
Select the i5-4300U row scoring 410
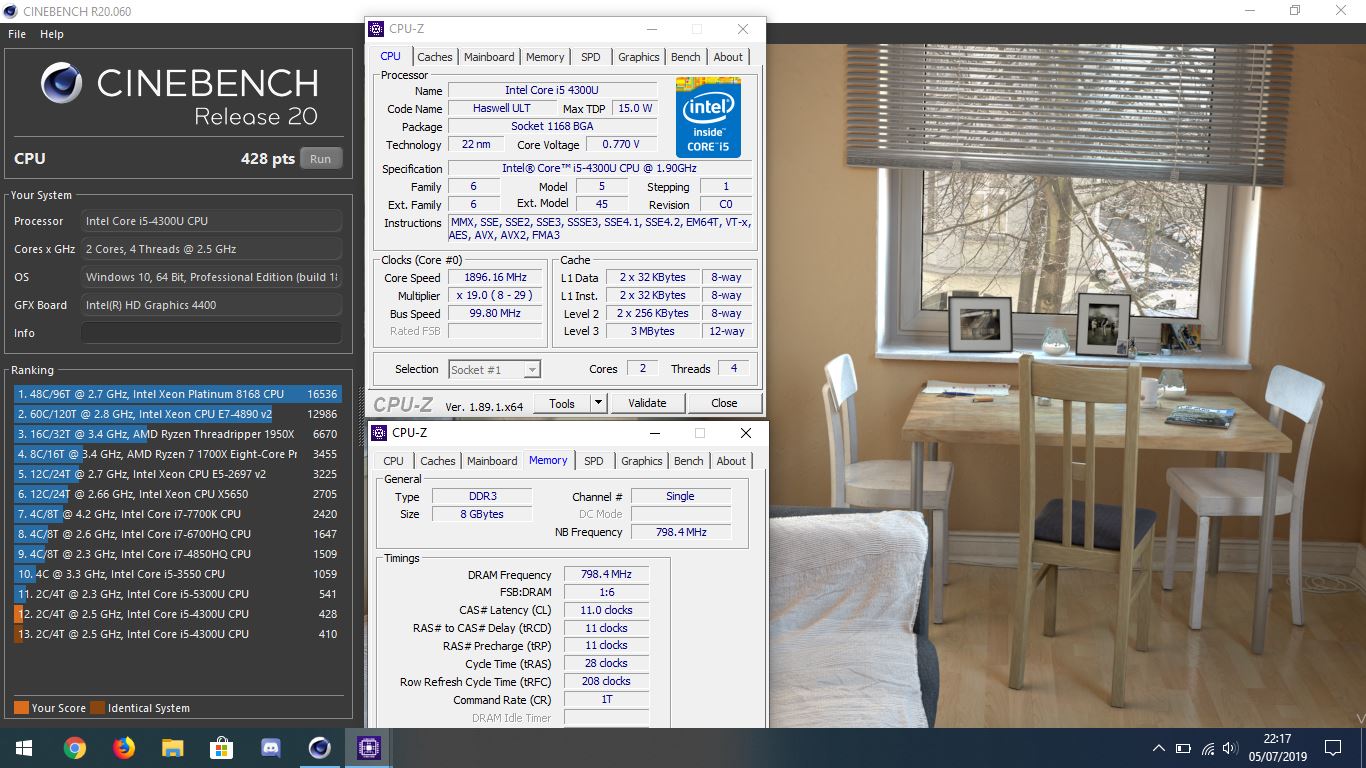point(178,634)
